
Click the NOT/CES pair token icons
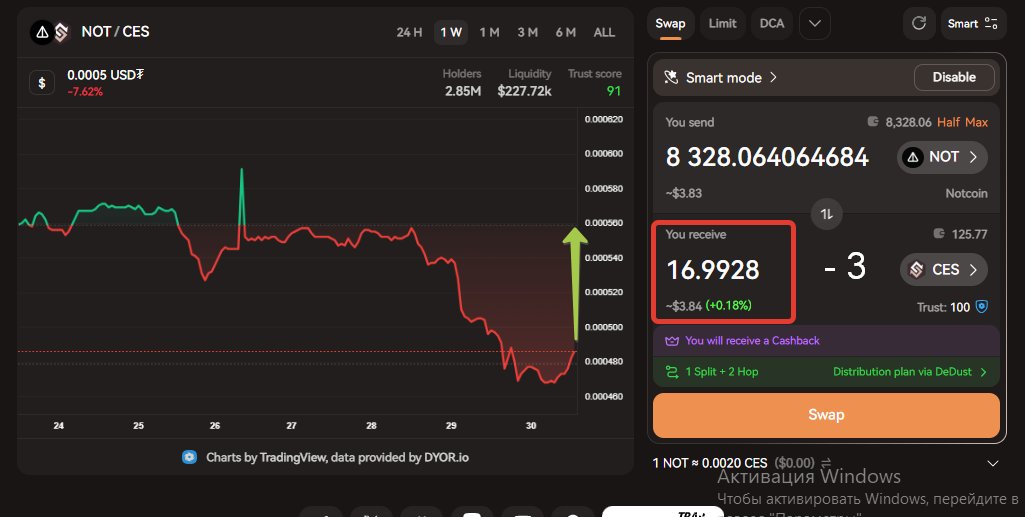tap(51, 31)
